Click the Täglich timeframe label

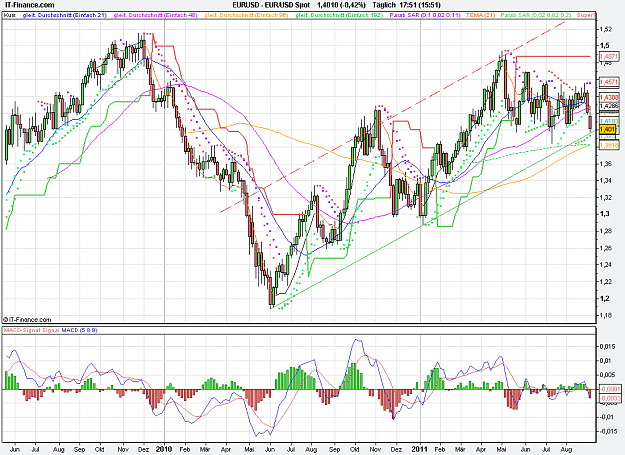click(x=384, y=5)
